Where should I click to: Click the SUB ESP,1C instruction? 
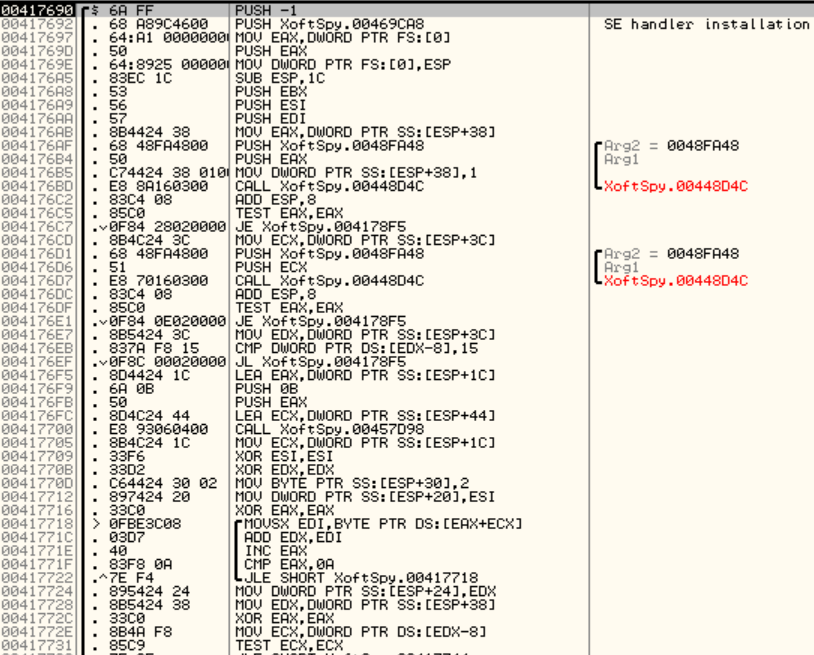point(280,78)
